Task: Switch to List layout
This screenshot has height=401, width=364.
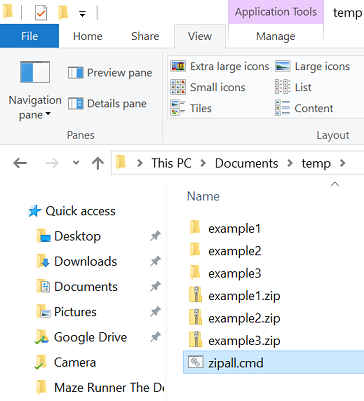Action: point(293,87)
